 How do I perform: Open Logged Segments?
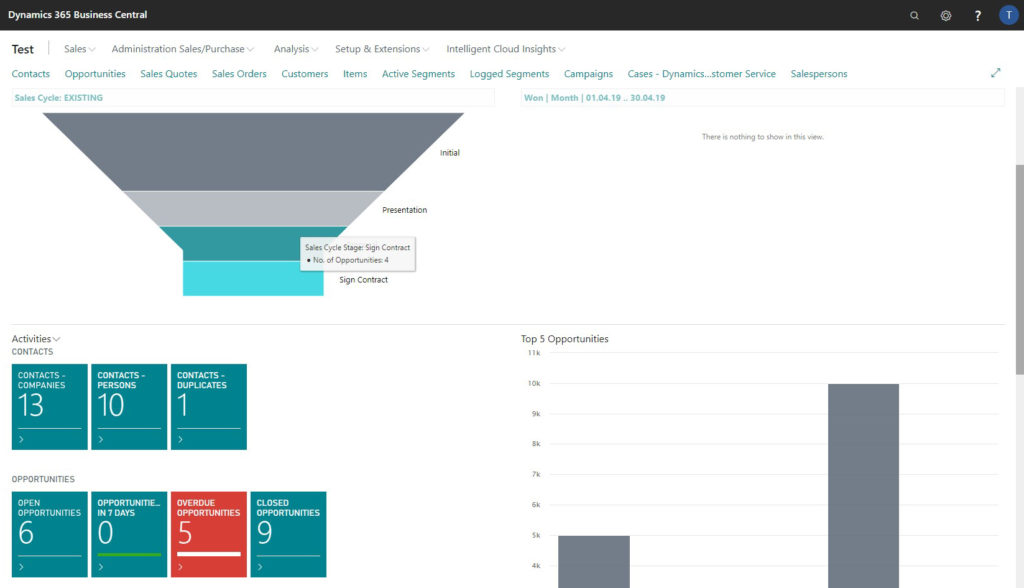(509, 74)
